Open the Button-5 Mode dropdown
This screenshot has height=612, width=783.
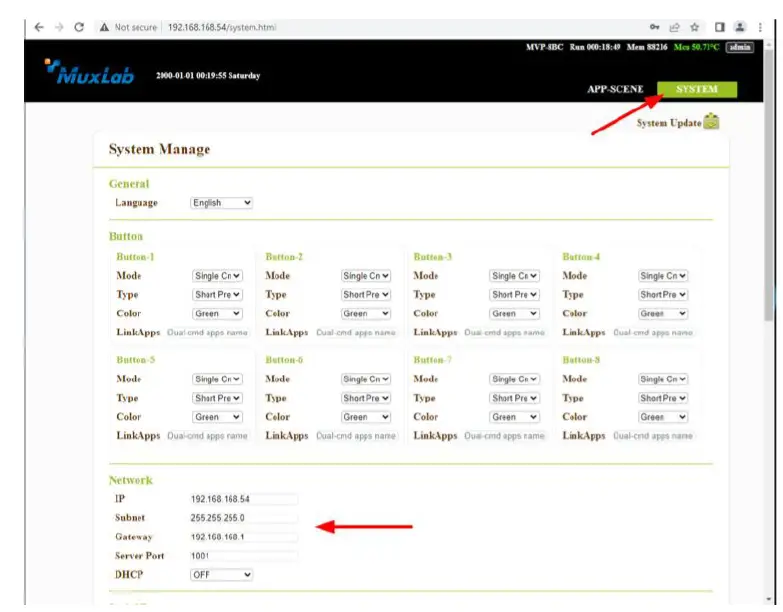coord(217,379)
